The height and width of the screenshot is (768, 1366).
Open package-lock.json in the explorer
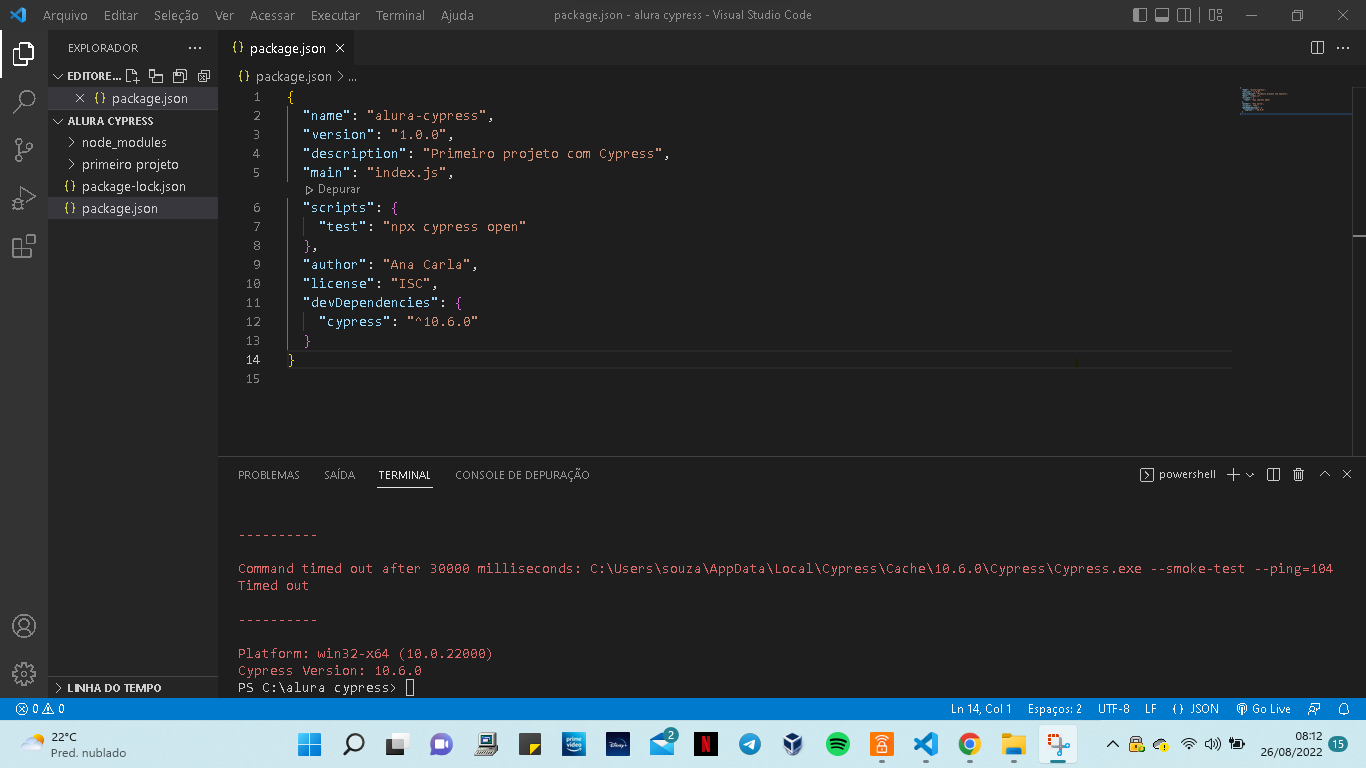pos(133,186)
